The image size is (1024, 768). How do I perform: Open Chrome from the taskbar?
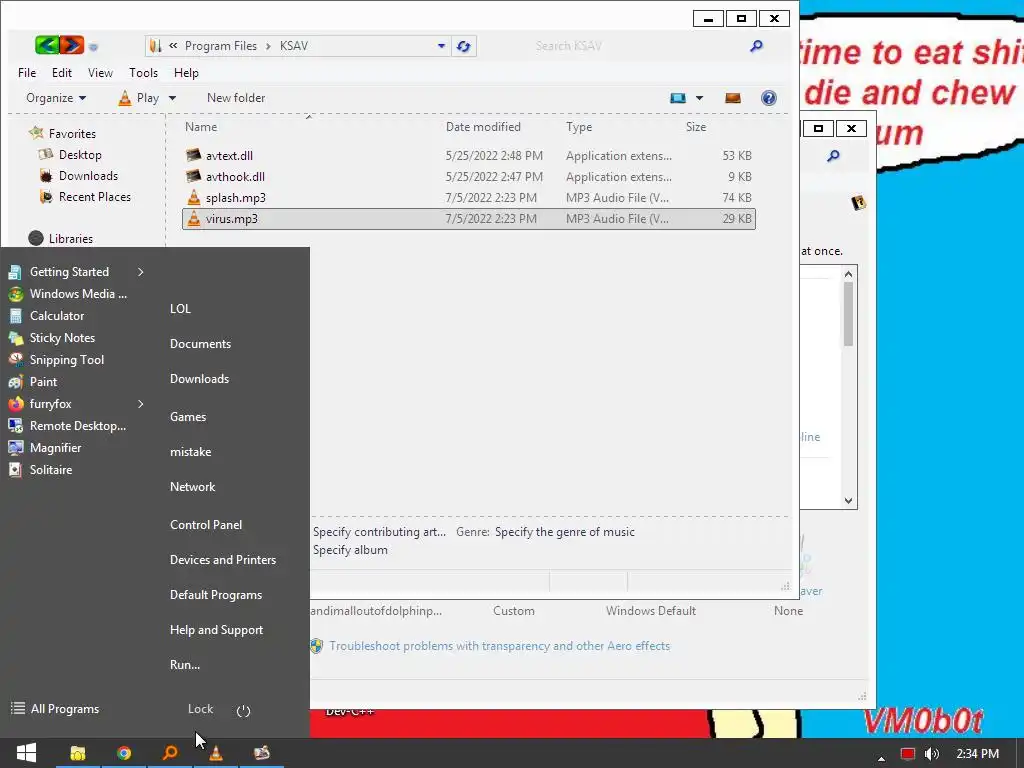(x=123, y=753)
